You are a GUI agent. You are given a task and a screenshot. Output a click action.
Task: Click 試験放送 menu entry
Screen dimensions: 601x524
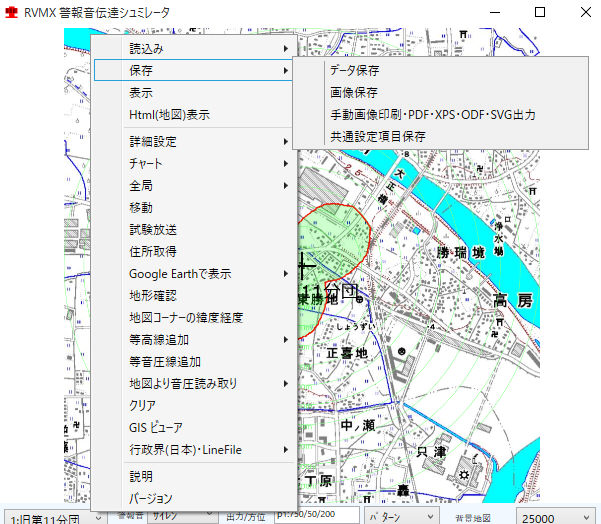tap(153, 230)
